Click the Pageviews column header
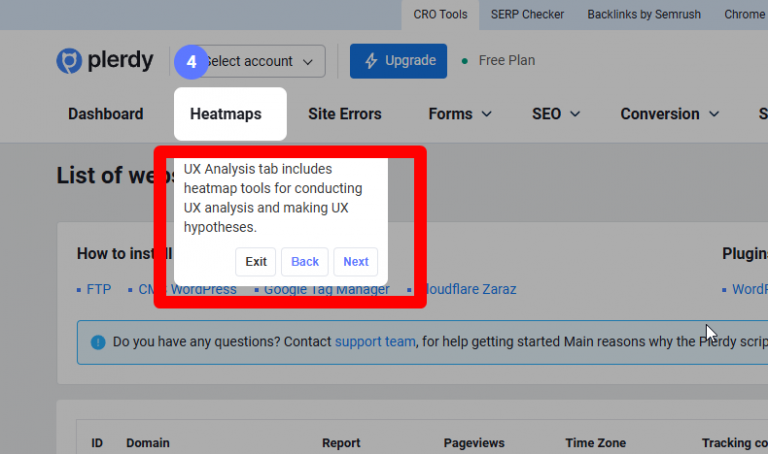The width and height of the screenshot is (768, 454). tap(474, 443)
